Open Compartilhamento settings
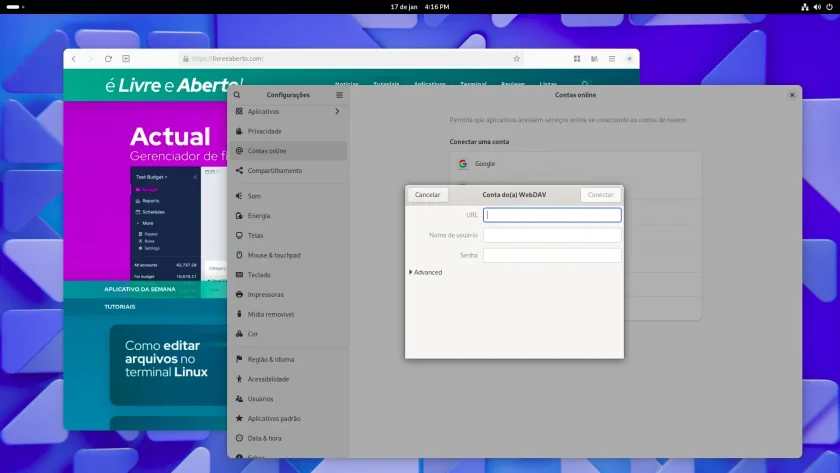 (288, 171)
